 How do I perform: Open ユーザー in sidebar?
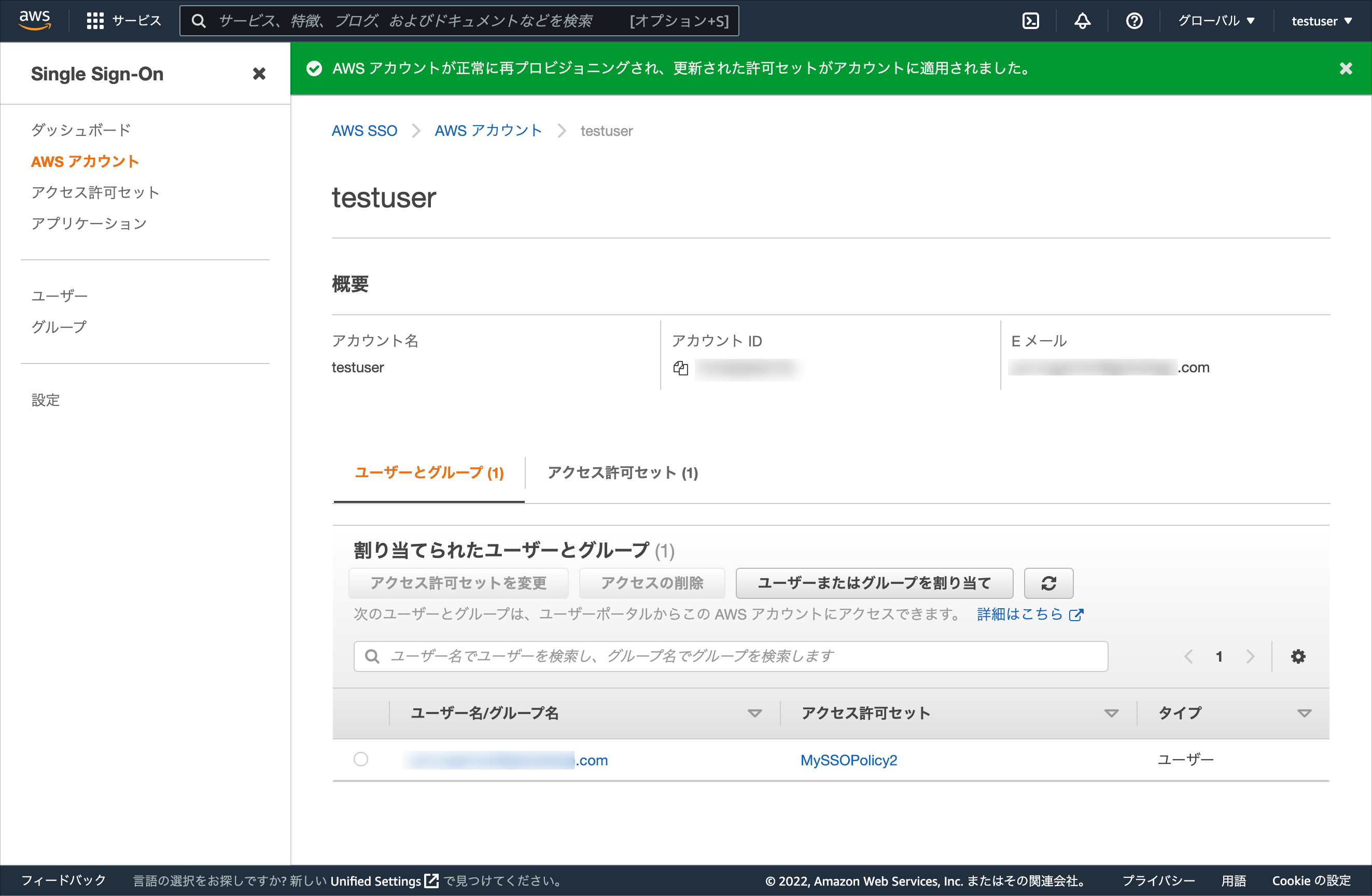pyautogui.click(x=60, y=296)
